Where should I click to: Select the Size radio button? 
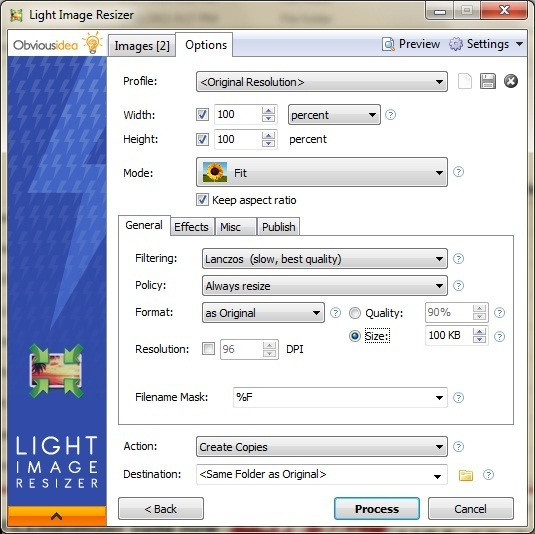(355, 336)
